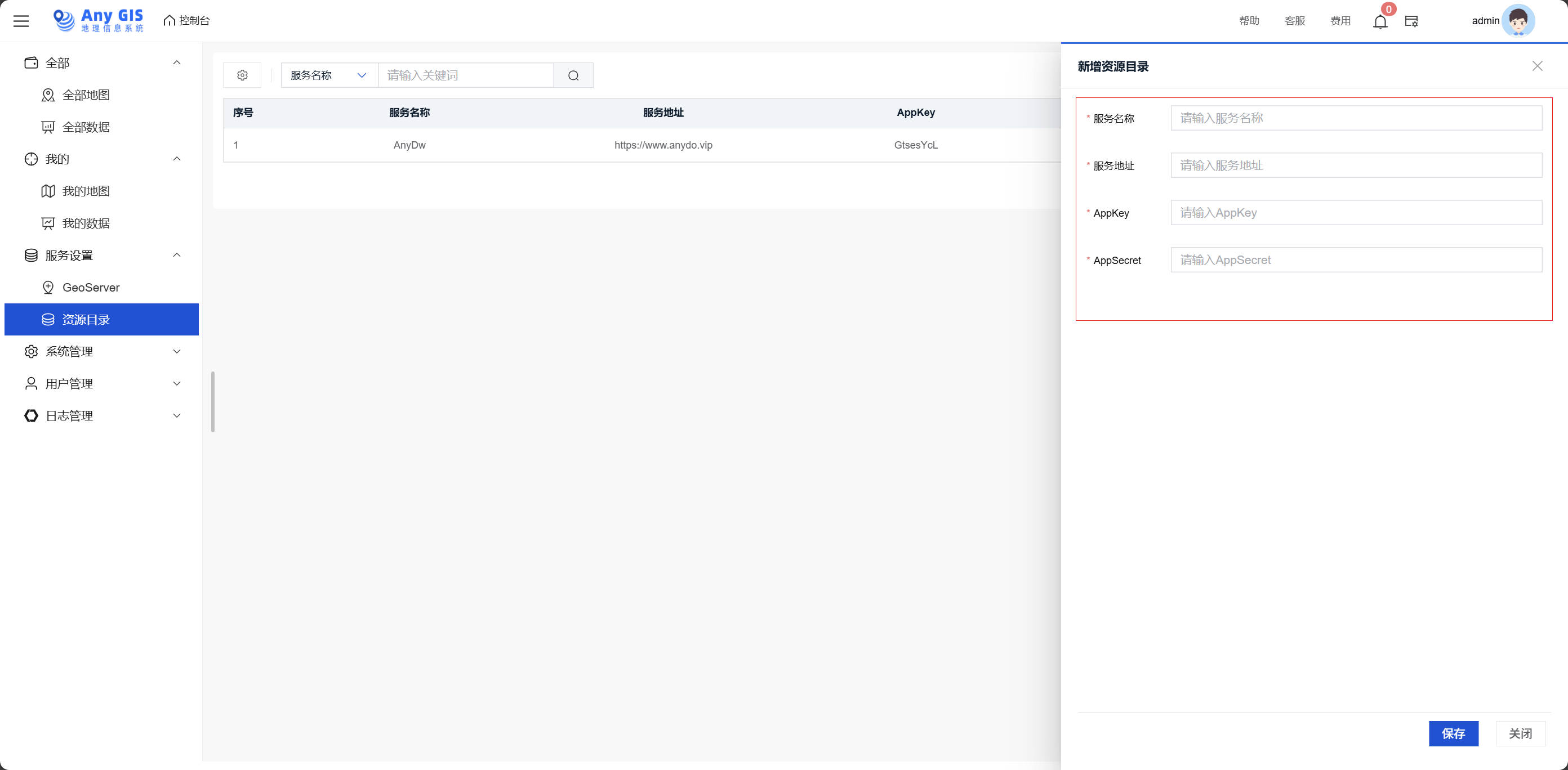Click the 关闭 button

coord(1520,733)
